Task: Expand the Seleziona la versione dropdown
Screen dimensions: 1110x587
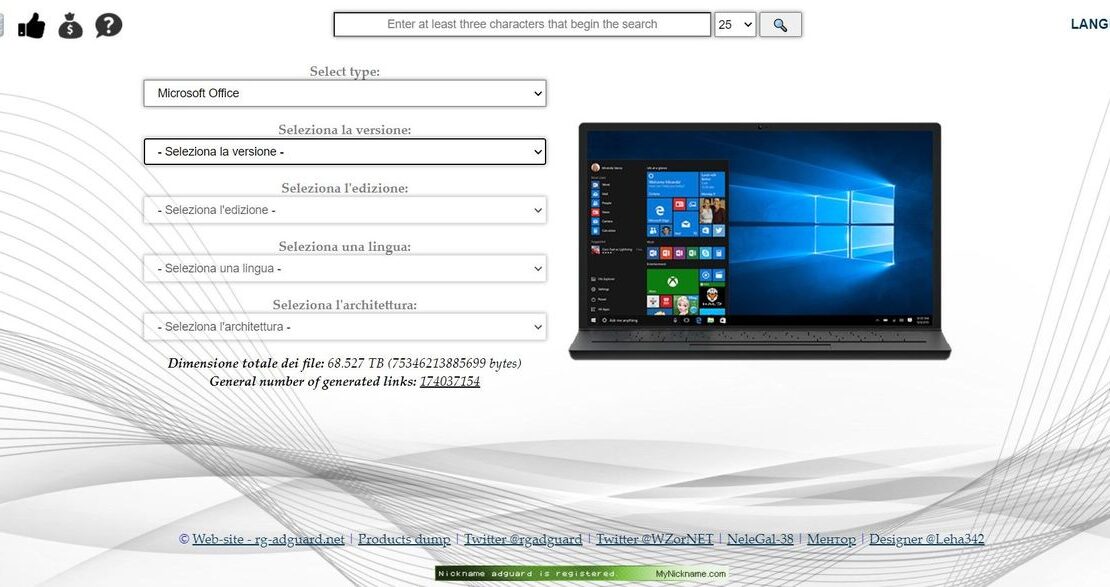Action: click(345, 152)
